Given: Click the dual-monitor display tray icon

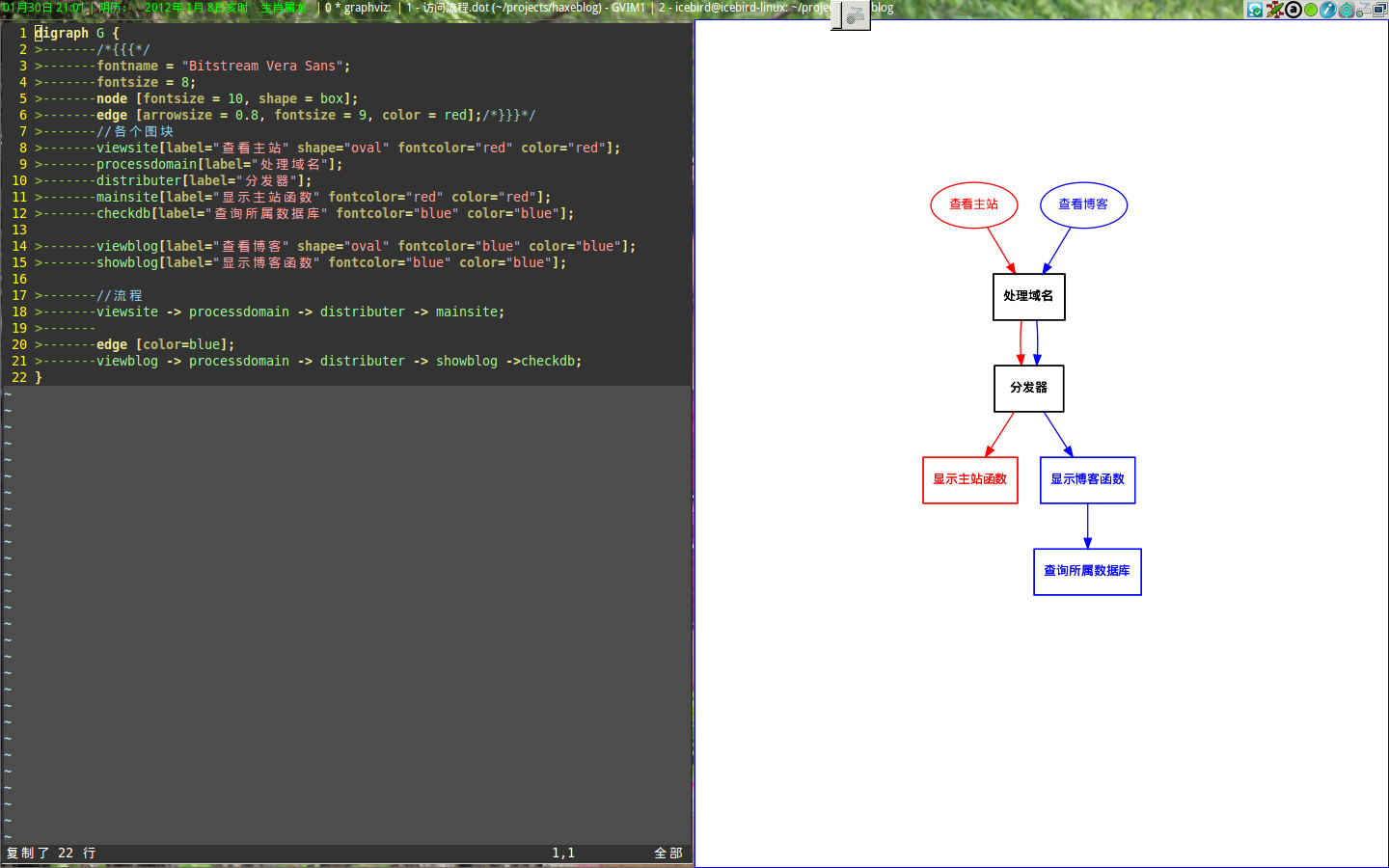Looking at the screenshot, I should tap(1378, 9).
